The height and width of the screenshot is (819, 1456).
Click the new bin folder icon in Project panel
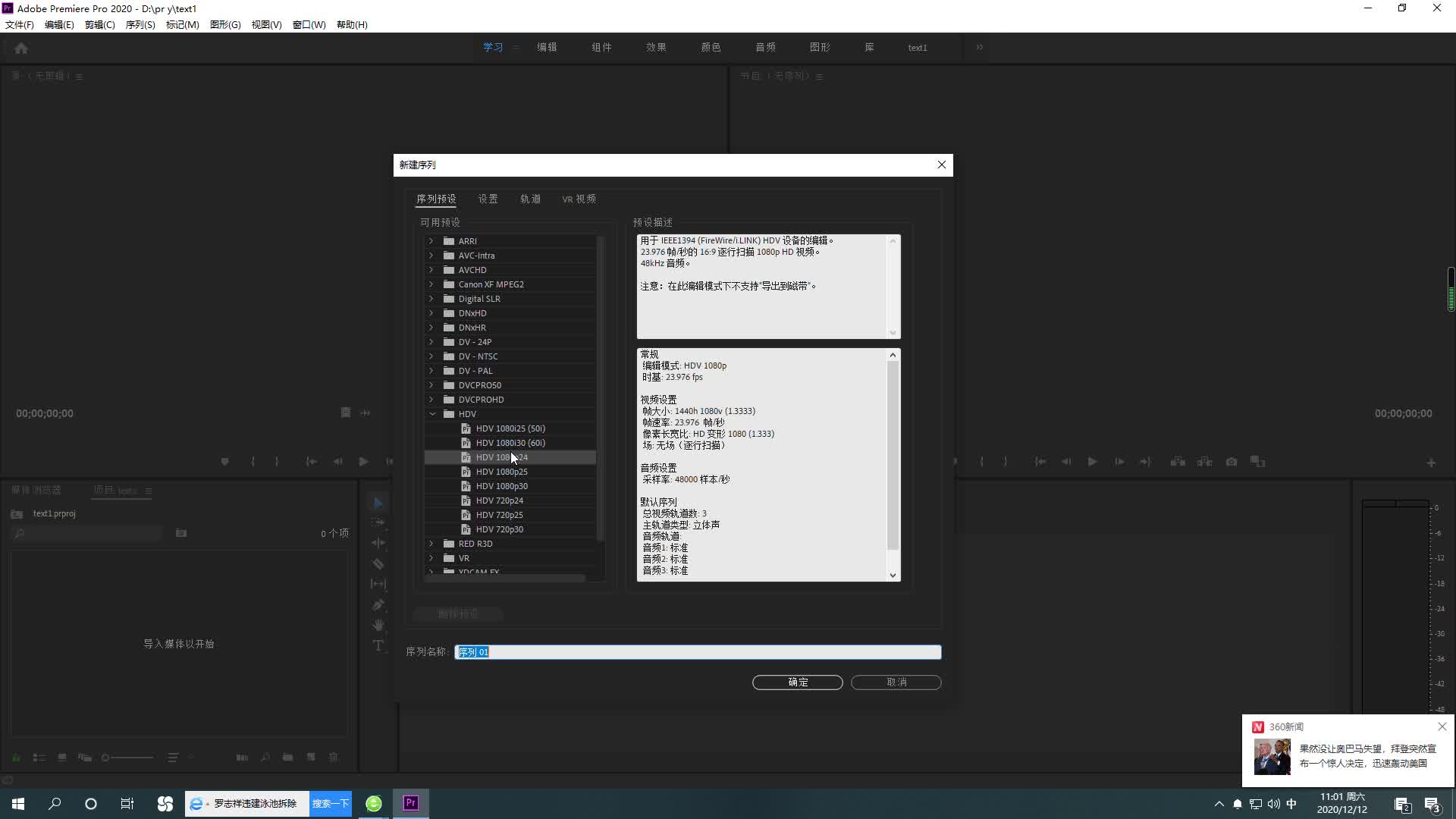click(288, 757)
